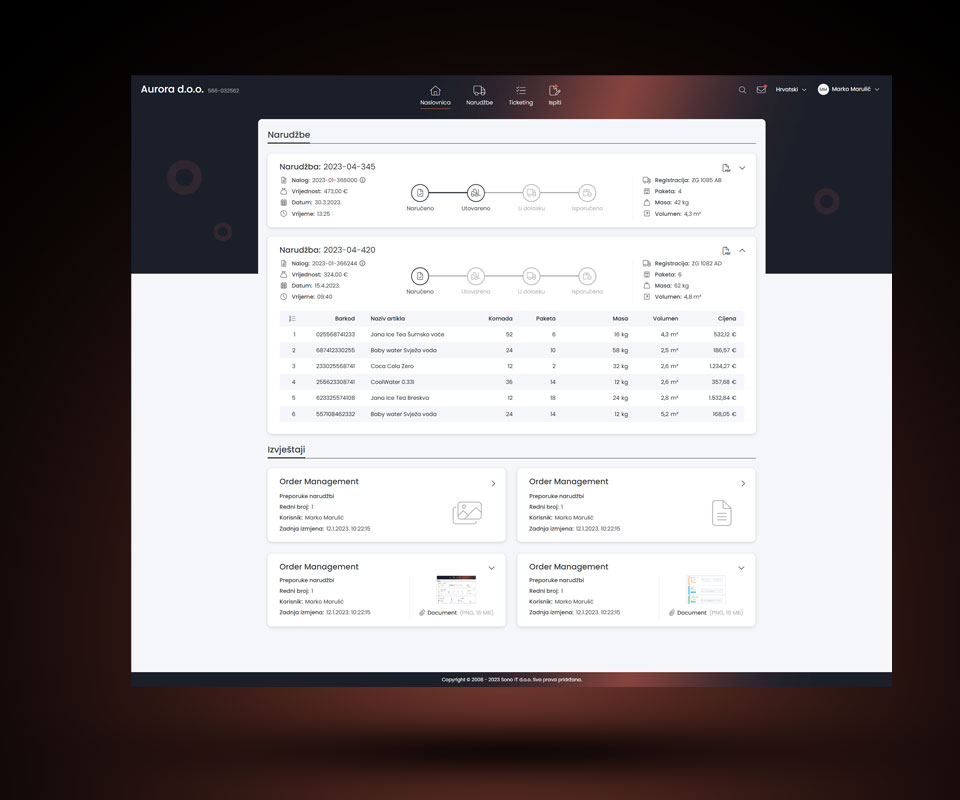Go to the Narudžbe tab
The height and width of the screenshot is (800, 960).
tap(479, 95)
